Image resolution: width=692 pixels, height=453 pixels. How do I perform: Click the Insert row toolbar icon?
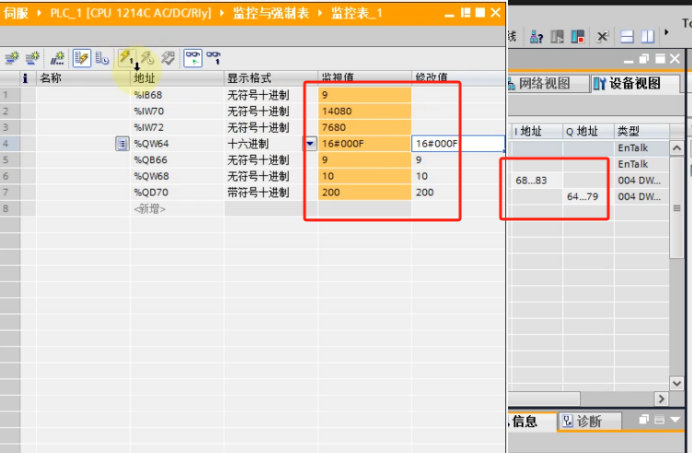click(12, 58)
